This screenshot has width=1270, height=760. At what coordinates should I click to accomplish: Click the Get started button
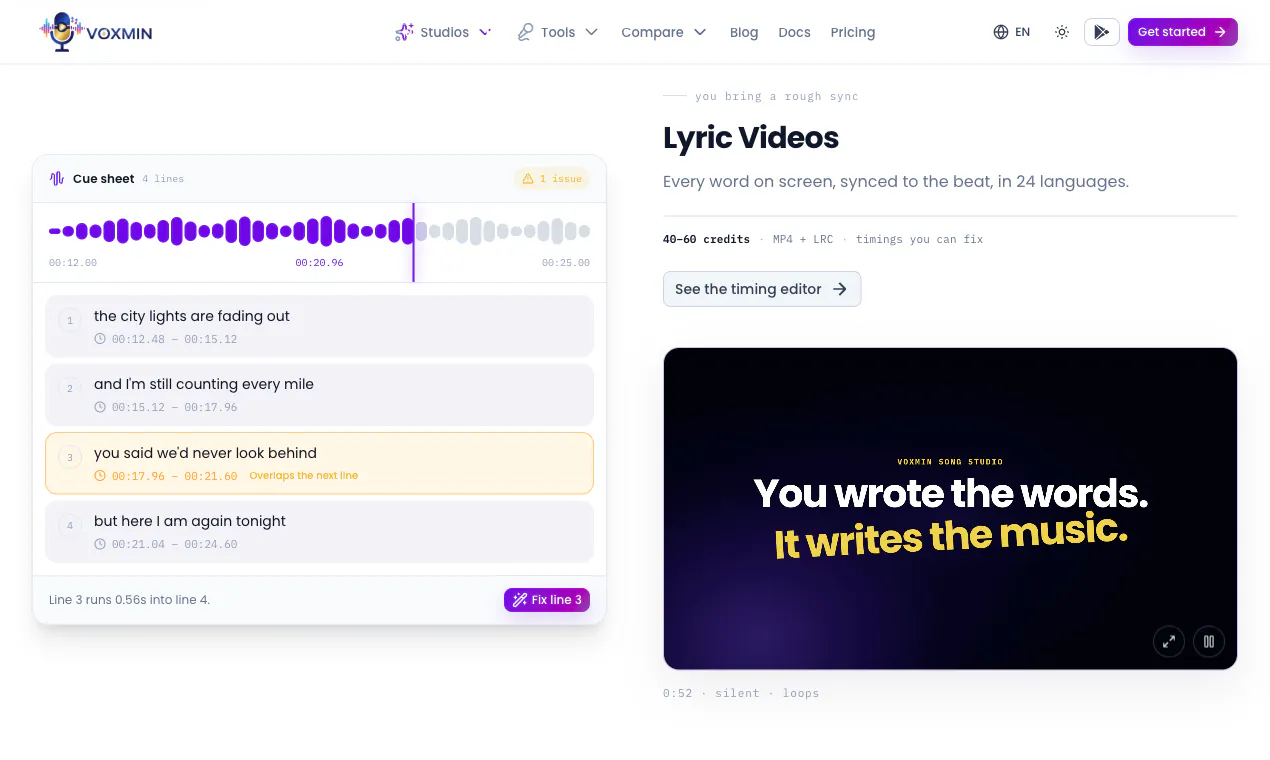pyautogui.click(x=1182, y=32)
